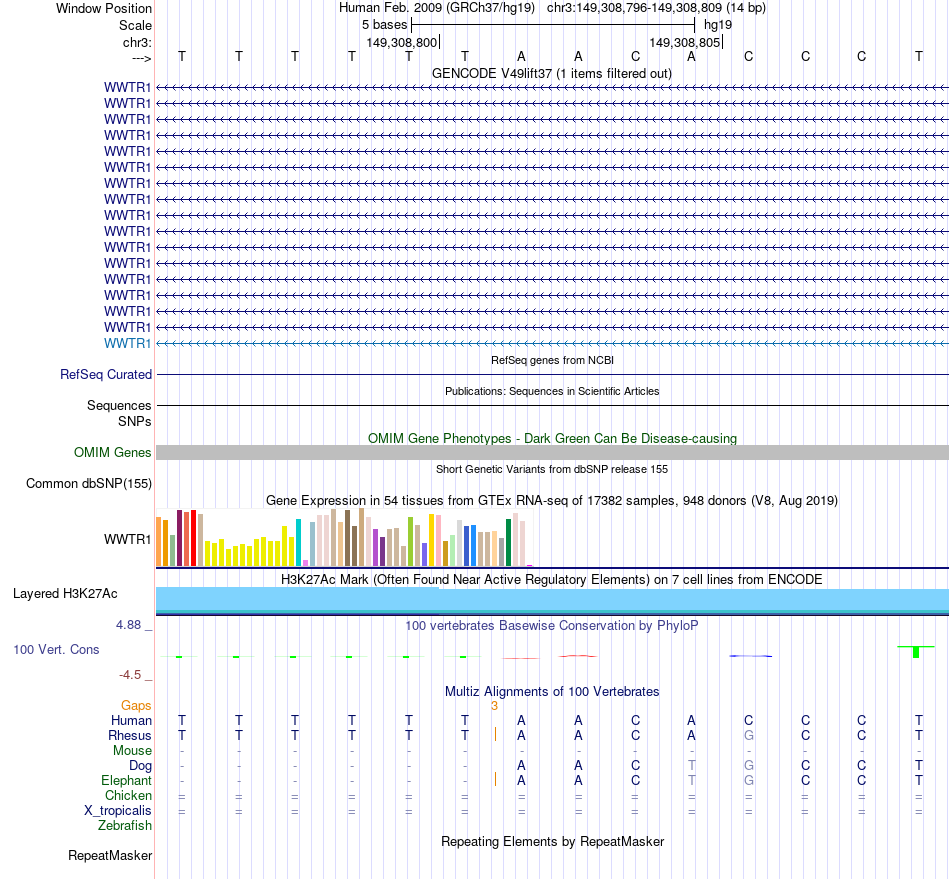The height and width of the screenshot is (879, 950).
Task: Click the Rhesus species label
Action: 130,735
